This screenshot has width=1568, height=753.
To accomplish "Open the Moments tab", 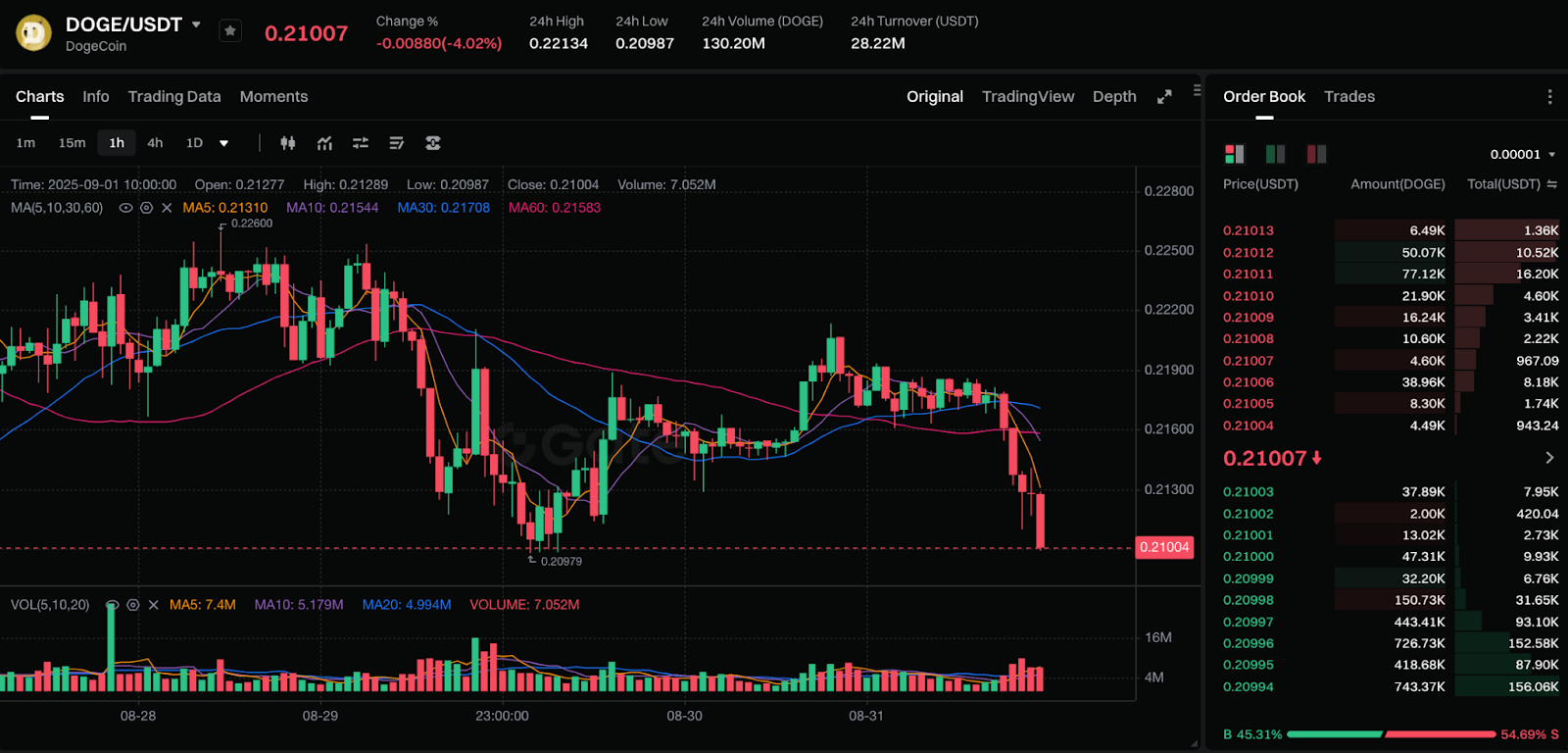I will click(273, 97).
